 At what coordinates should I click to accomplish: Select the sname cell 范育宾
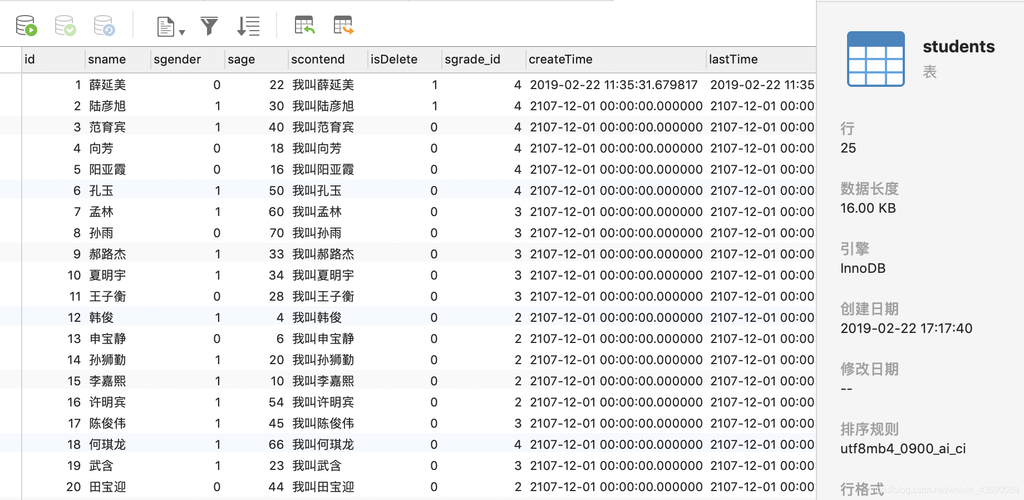click(108, 127)
